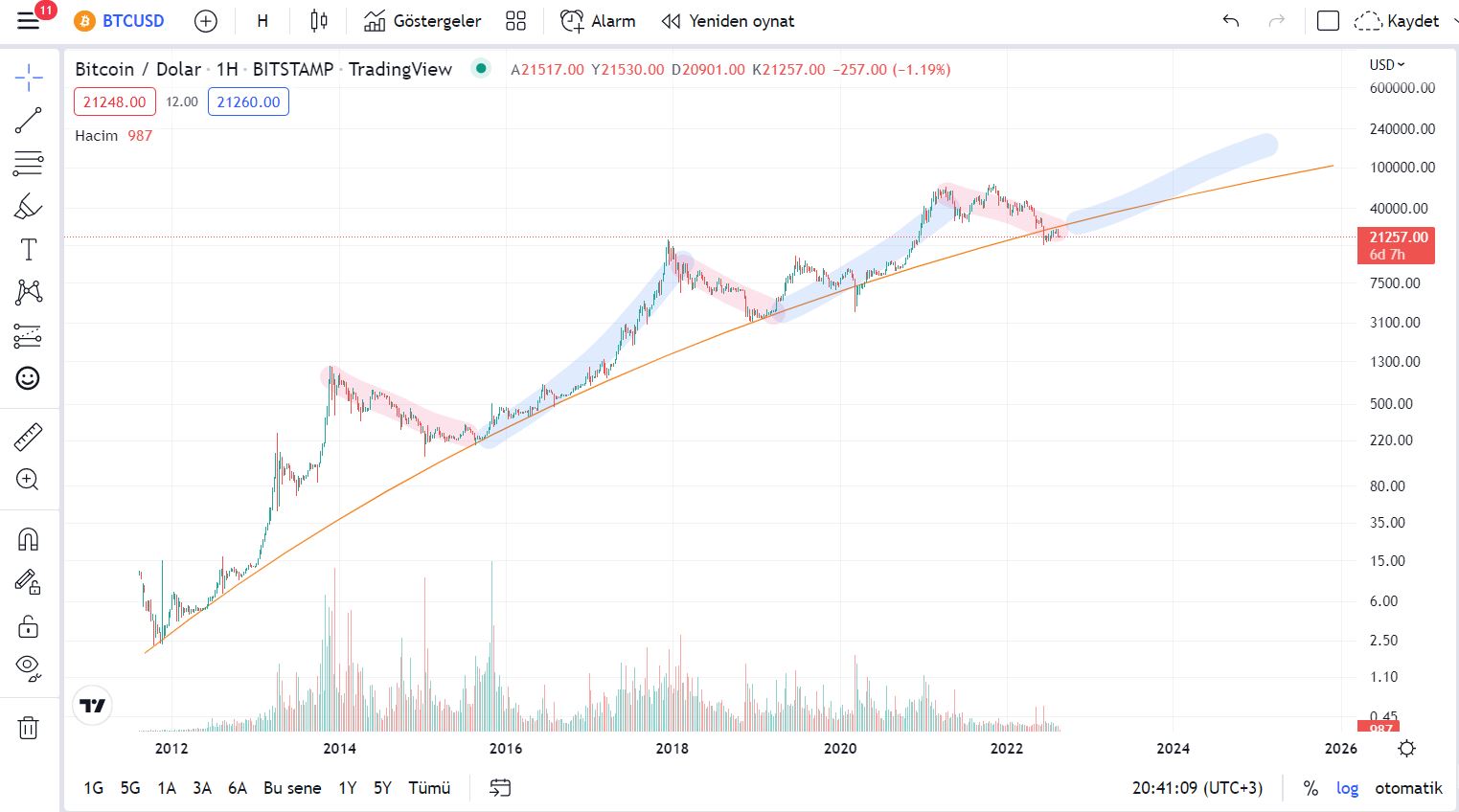
Task: Open the layout selection grid menu
Action: pos(515,21)
